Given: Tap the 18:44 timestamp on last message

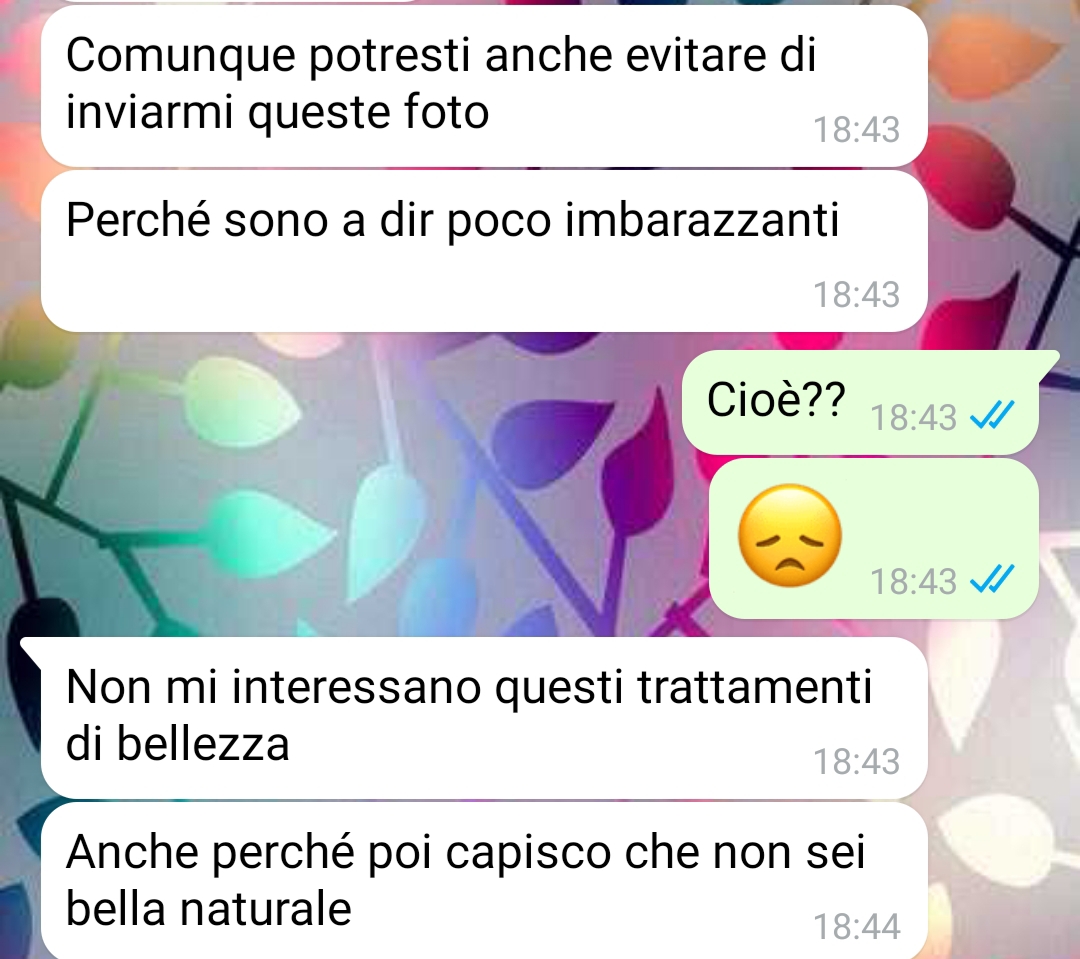Looking at the screenshot, I should (x=856, y=927).
